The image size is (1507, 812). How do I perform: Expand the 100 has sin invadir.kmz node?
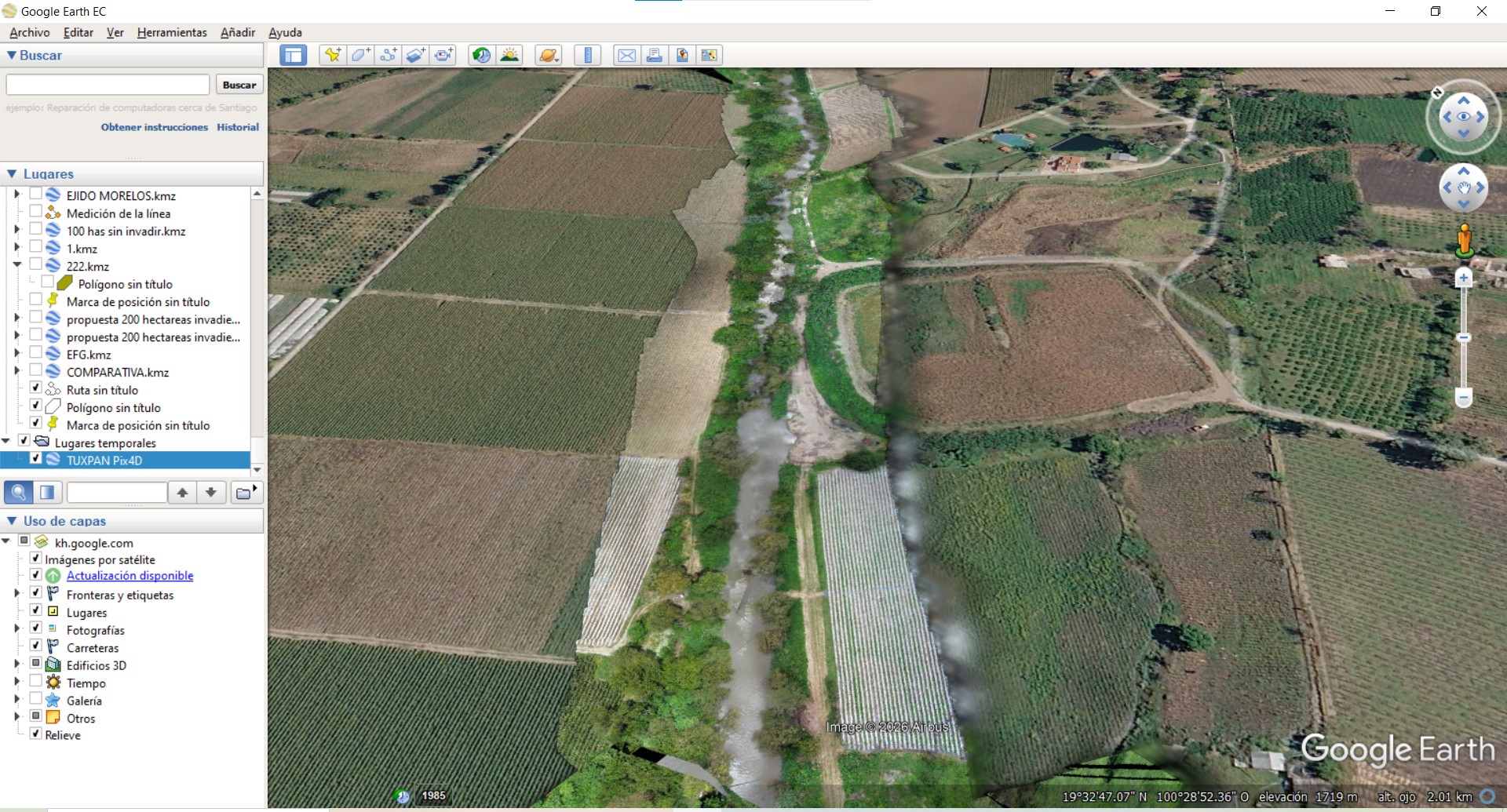(17, 230)
